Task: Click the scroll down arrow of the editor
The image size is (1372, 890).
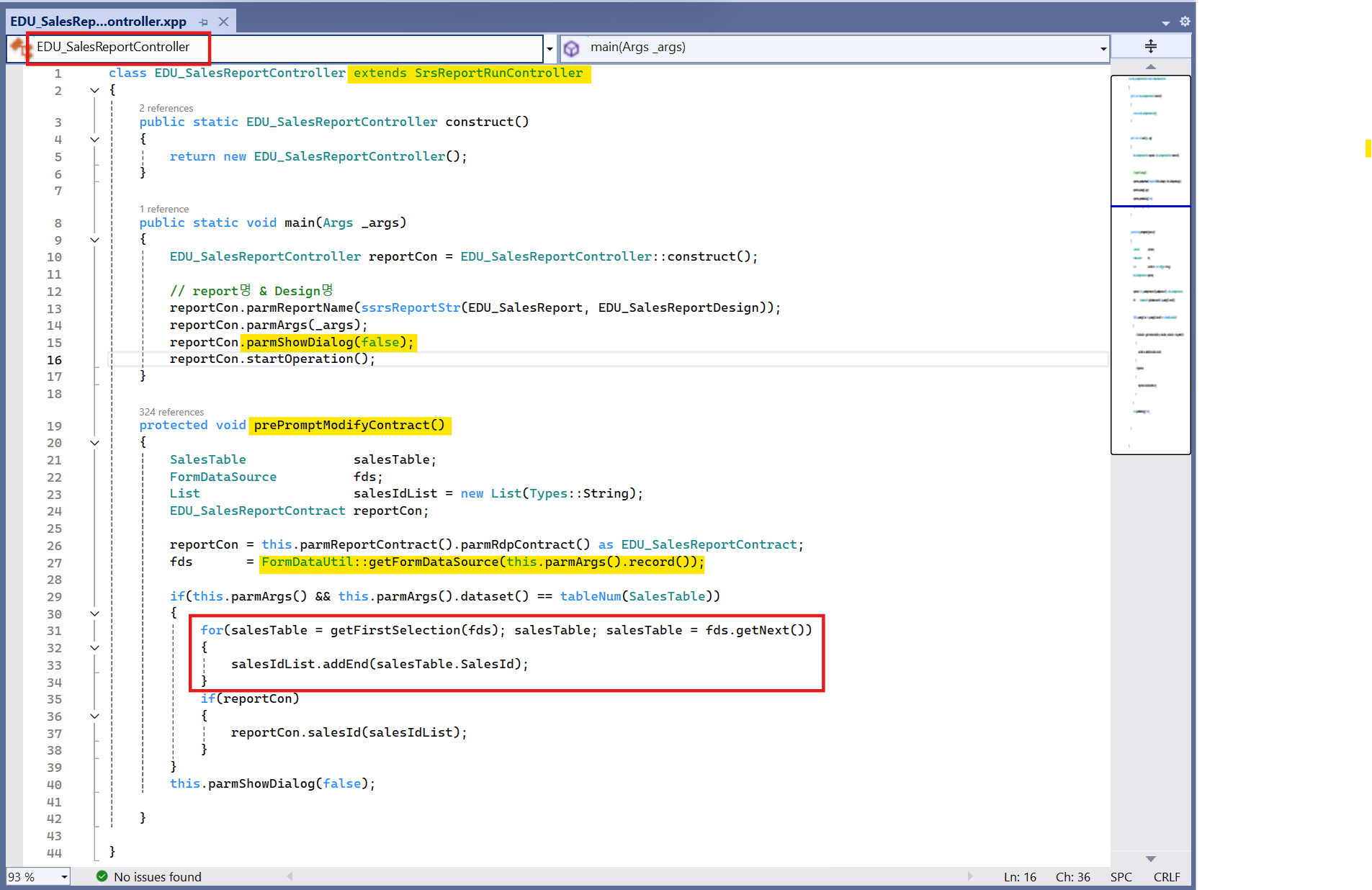Action: pyautogui.click(x=1150, y=858)
